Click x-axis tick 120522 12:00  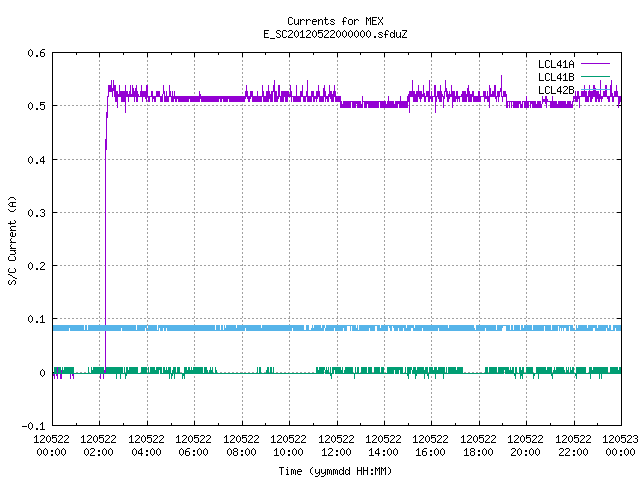[x=336, y=445]
